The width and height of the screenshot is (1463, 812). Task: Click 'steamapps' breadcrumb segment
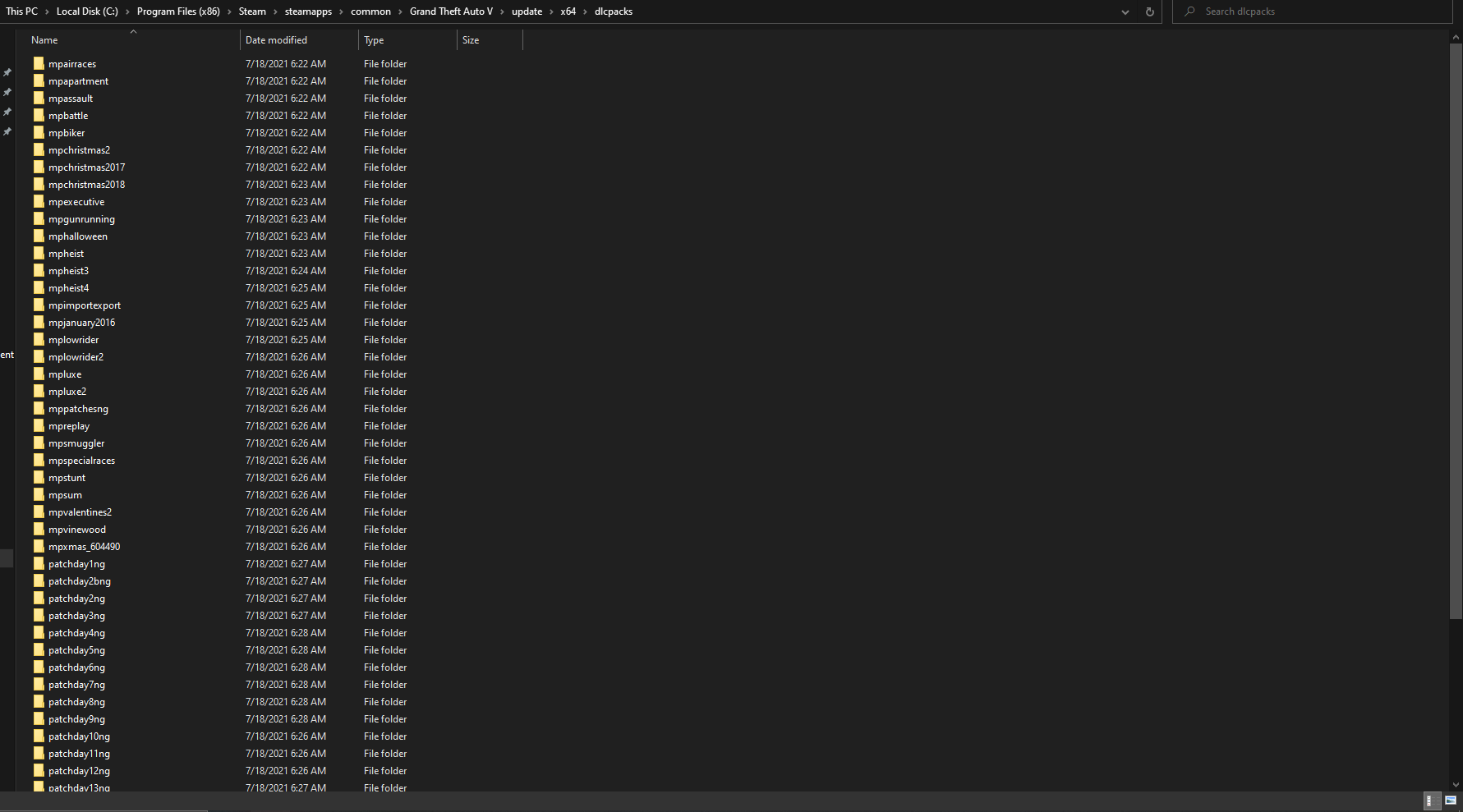click(x=308, y=11)
